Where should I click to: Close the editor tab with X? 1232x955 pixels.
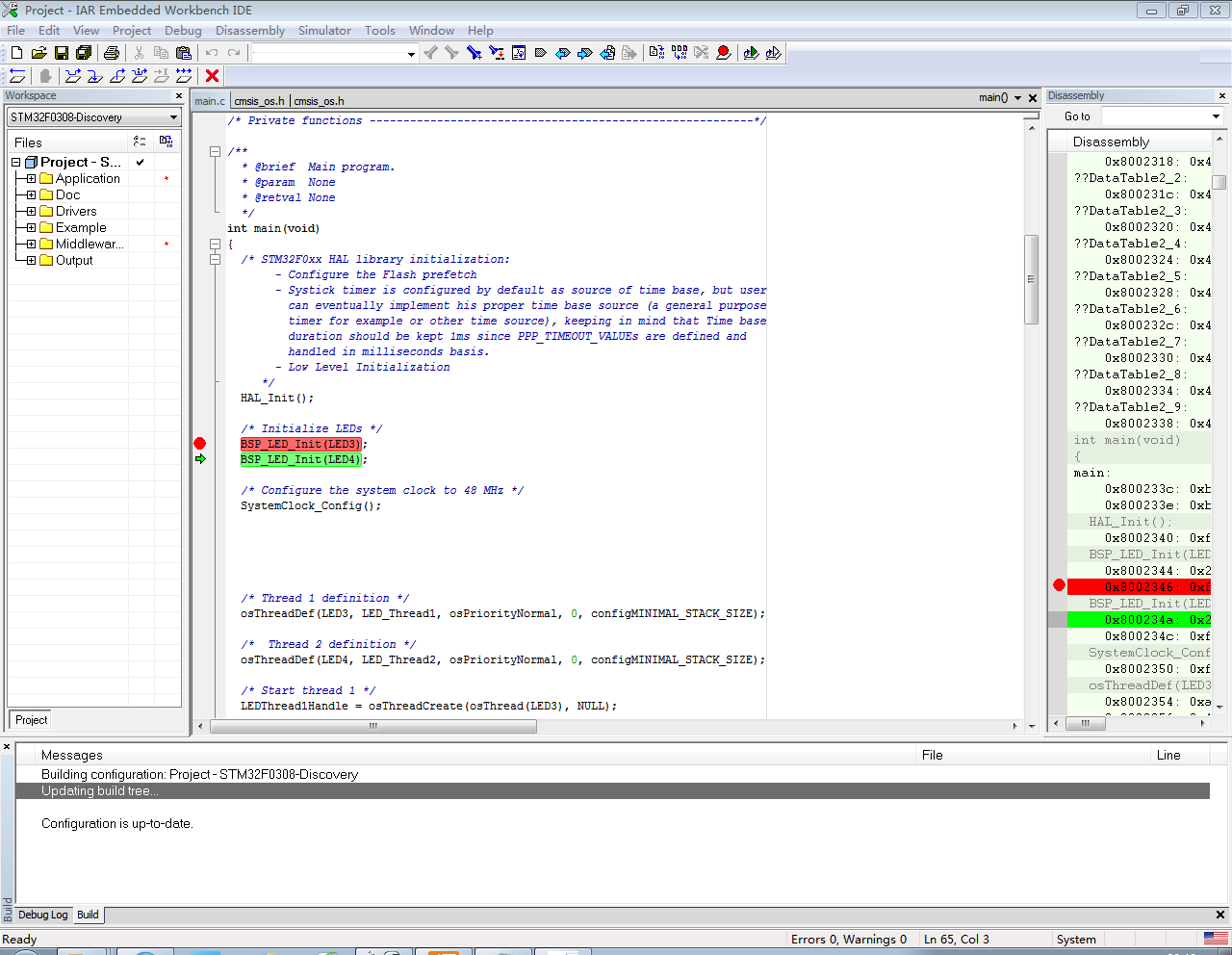coord(1033,98)
